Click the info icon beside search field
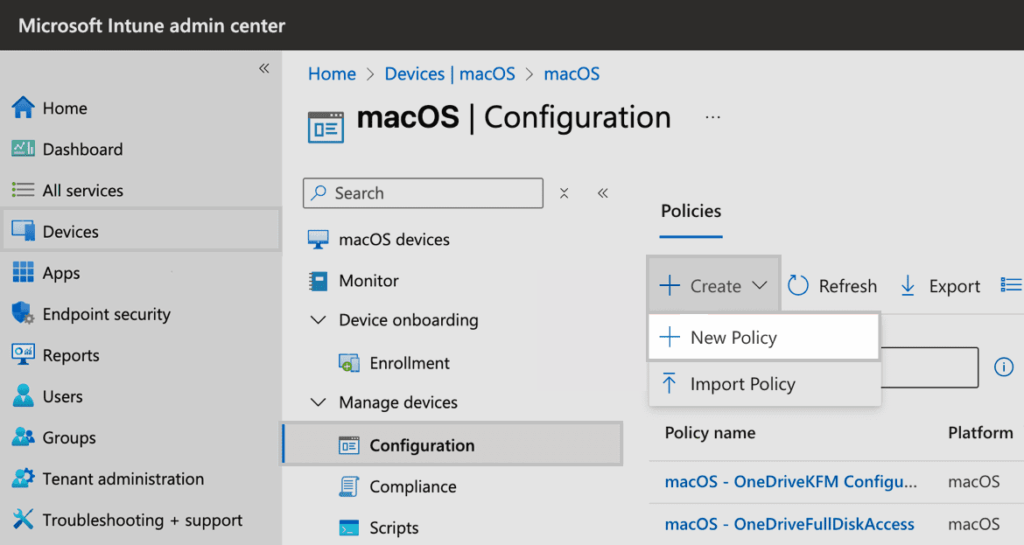This screenshot has height=545, width=1024. click(1003, 367)
